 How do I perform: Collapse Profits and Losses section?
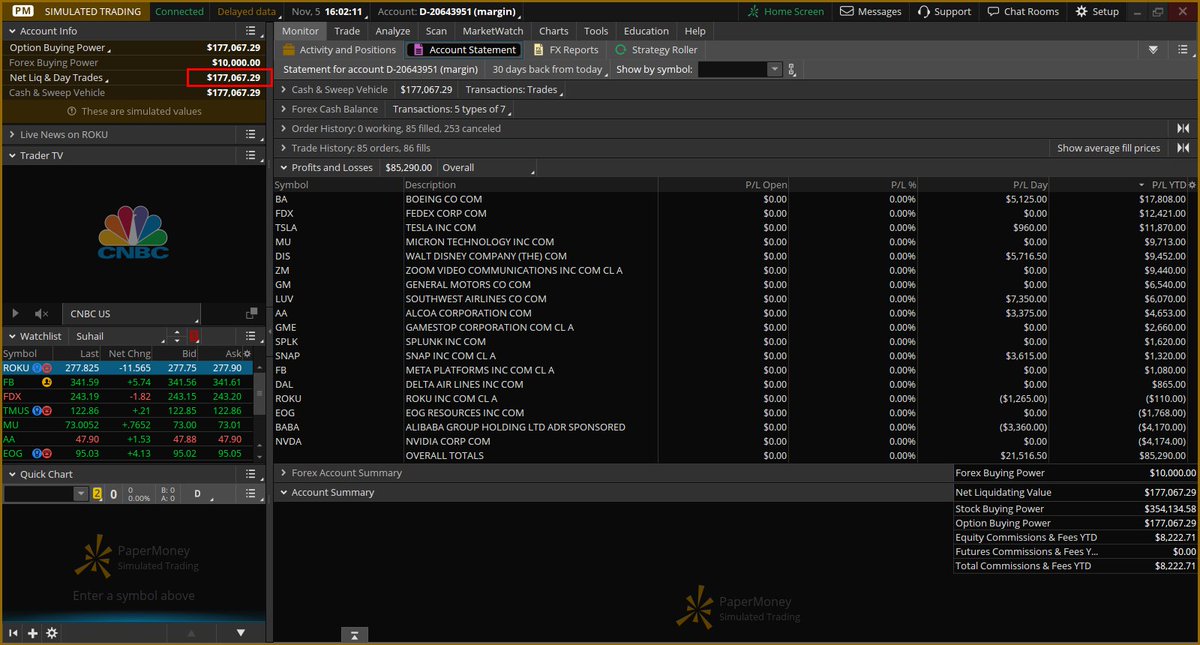[284, 168]
